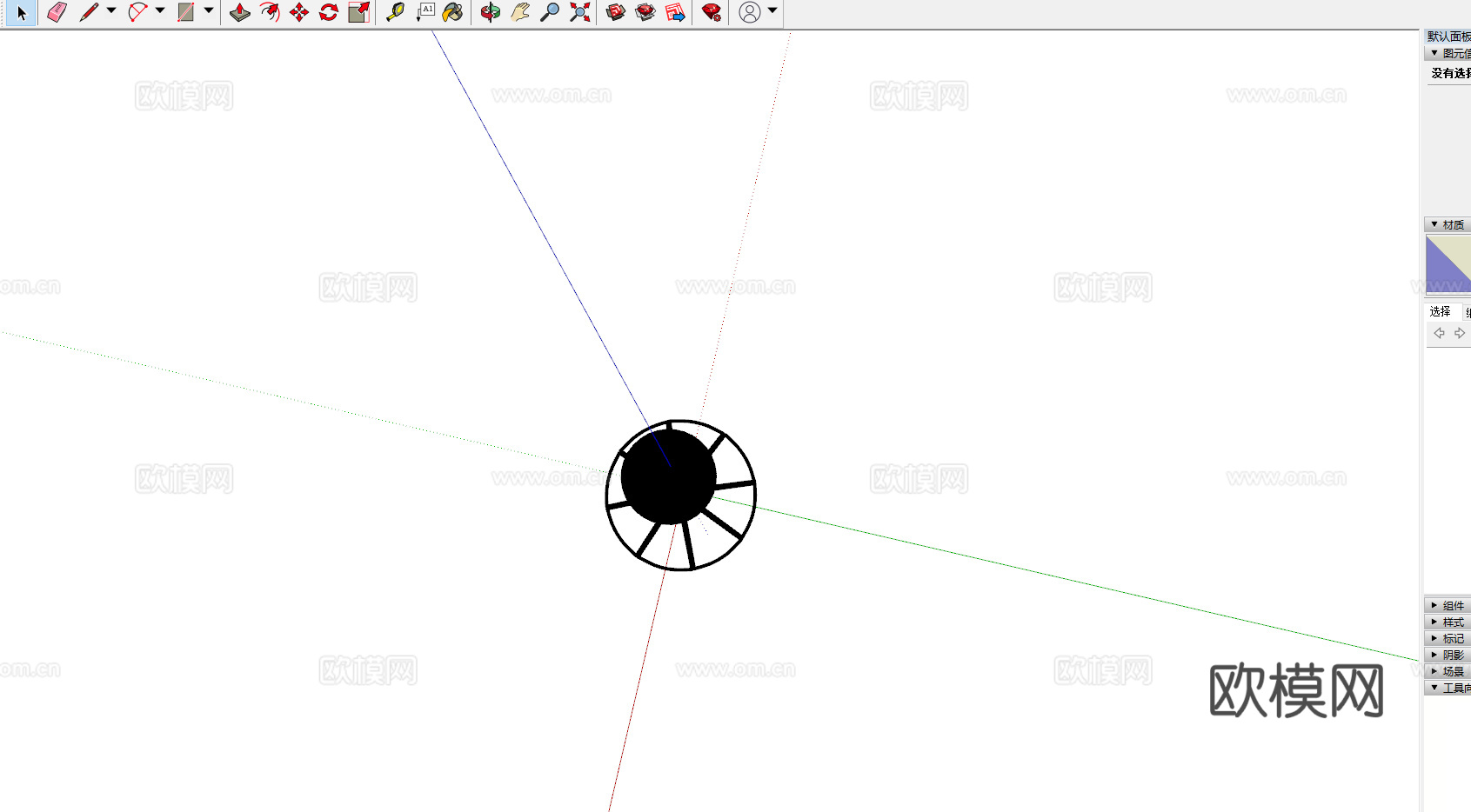The height and width of the screenshot is (812, 1471).
Task: Click the materials forward arrow
Action: 1460,333
